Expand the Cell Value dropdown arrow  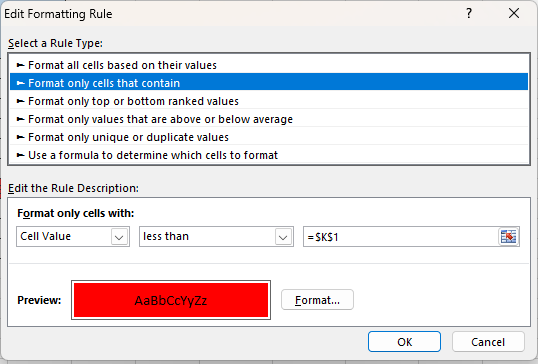[x=119, y=237]
